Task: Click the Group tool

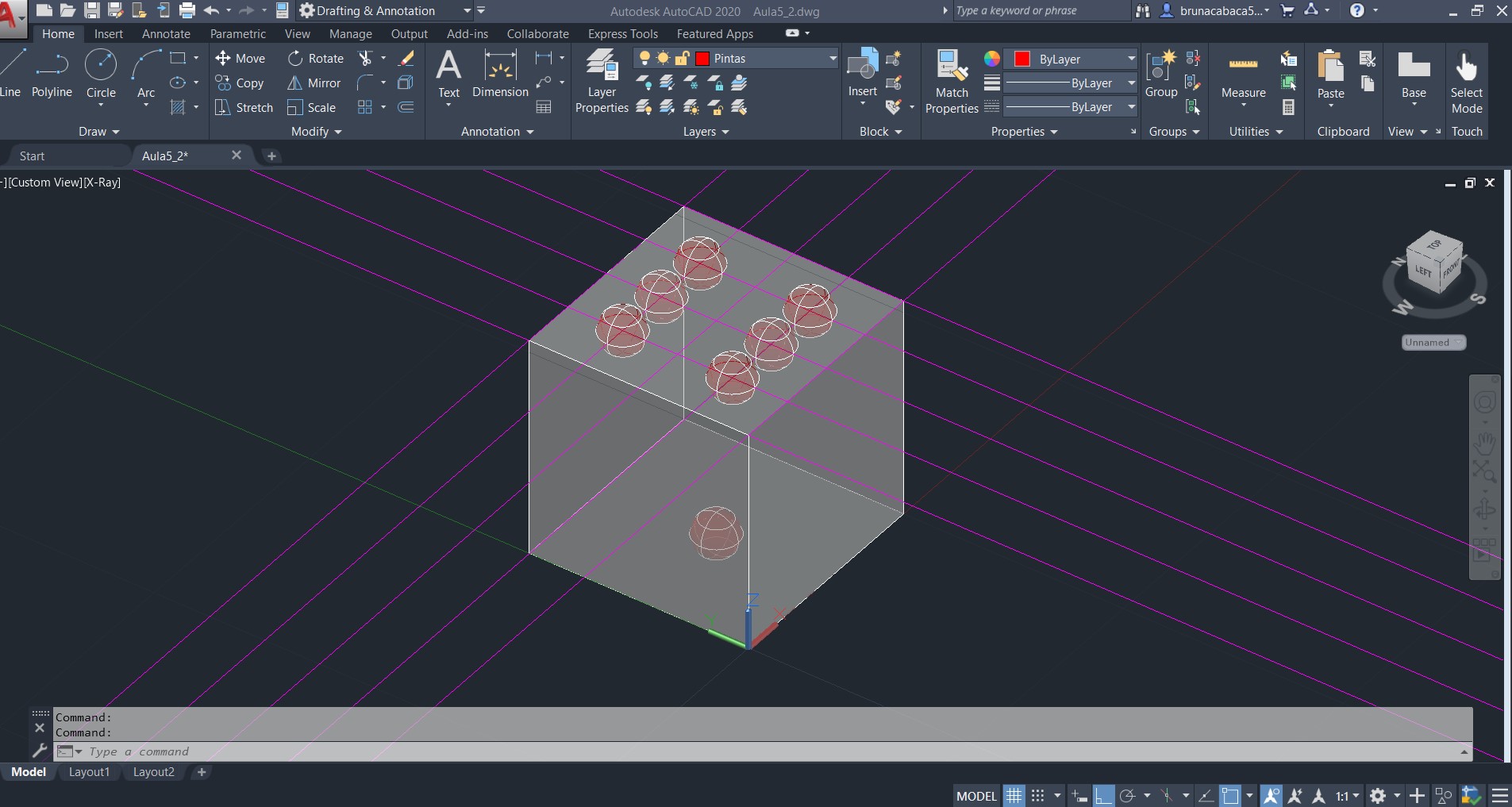Action: [1161, 73]
